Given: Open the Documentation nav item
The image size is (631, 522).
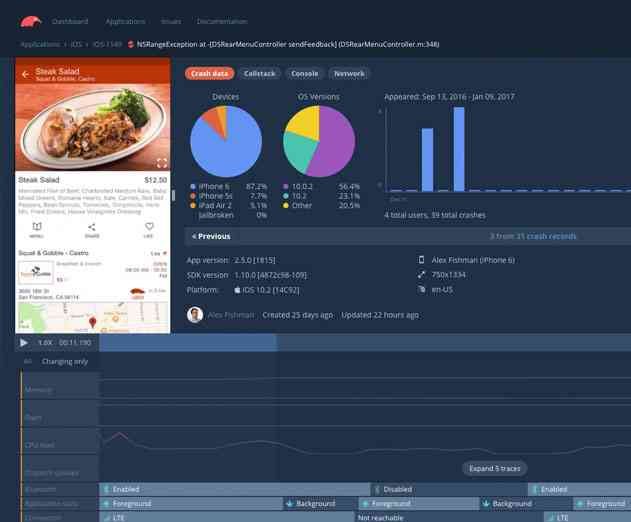Looking at the screenshot, I should click(222, 21).
